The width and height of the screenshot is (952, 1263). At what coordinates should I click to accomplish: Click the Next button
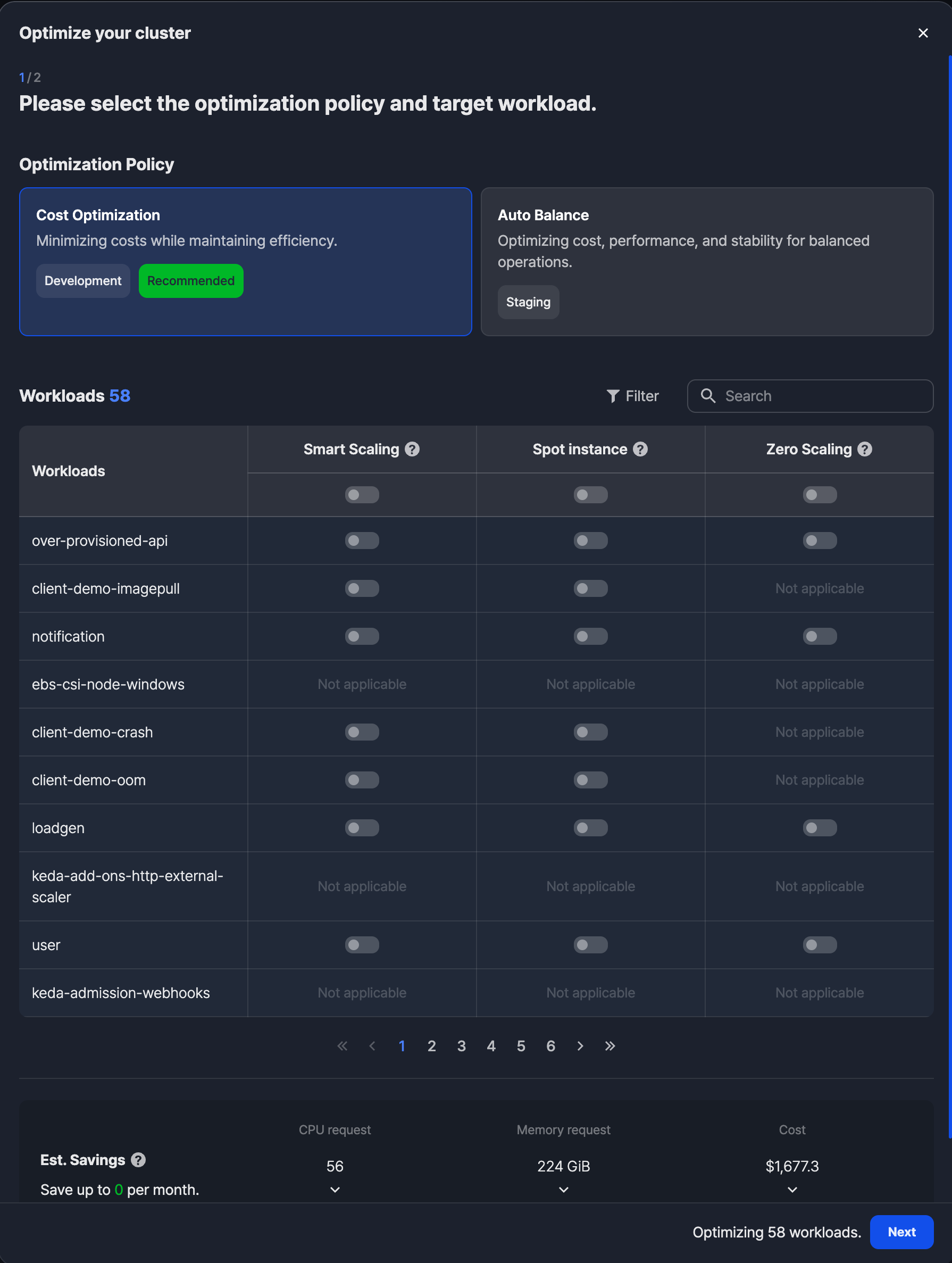(901, 1232)
